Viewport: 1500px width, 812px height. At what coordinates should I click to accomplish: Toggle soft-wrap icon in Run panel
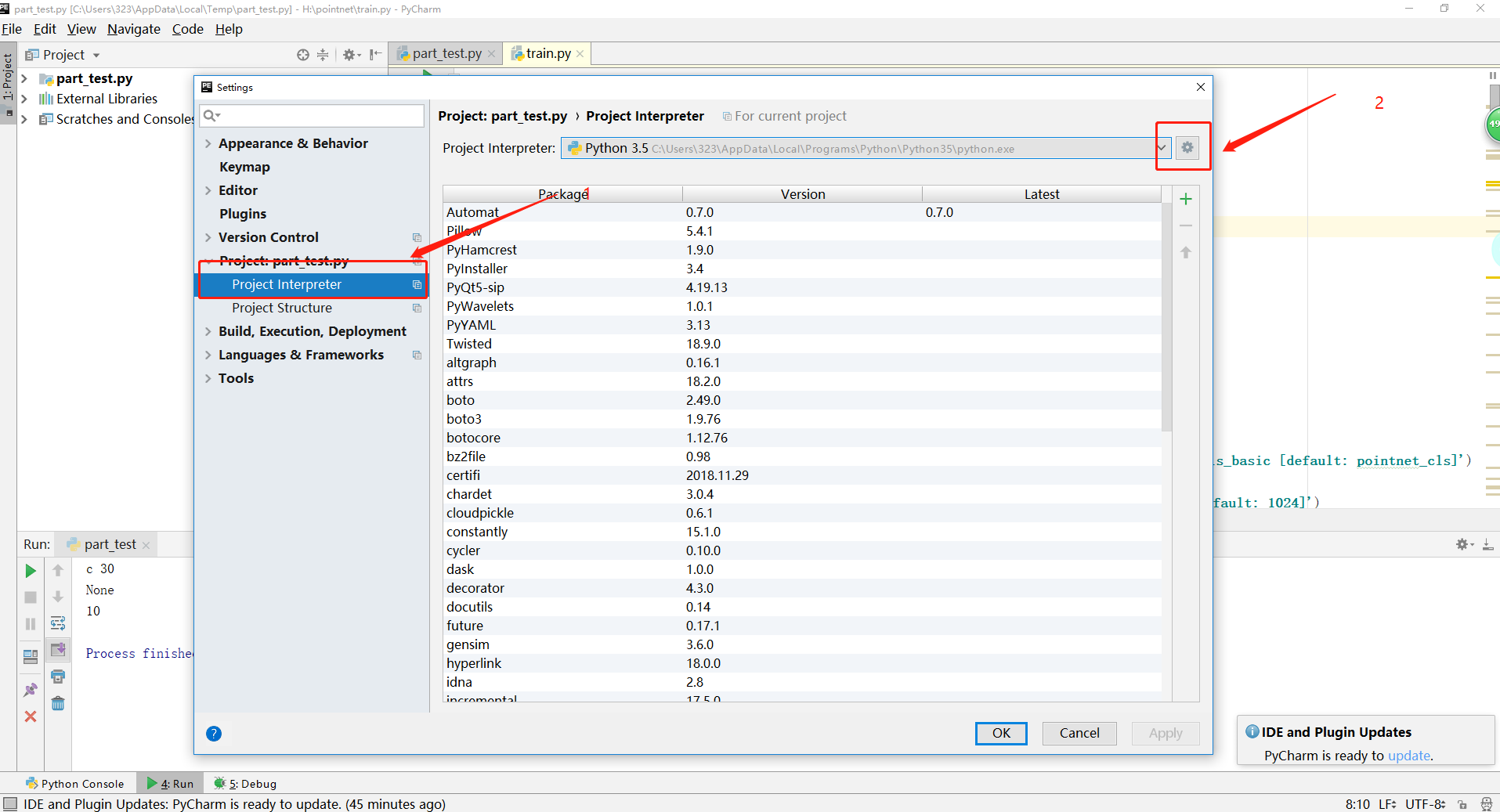(x=58, y=623)
